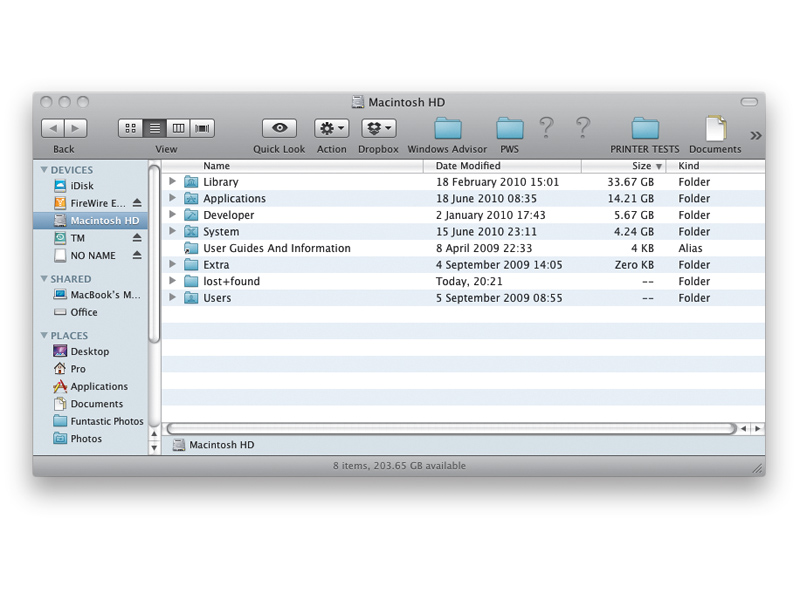The width and height of the screenshot is (800, 600).
Task: Open the PWS toolbar folder
Action: pos(510,128)
